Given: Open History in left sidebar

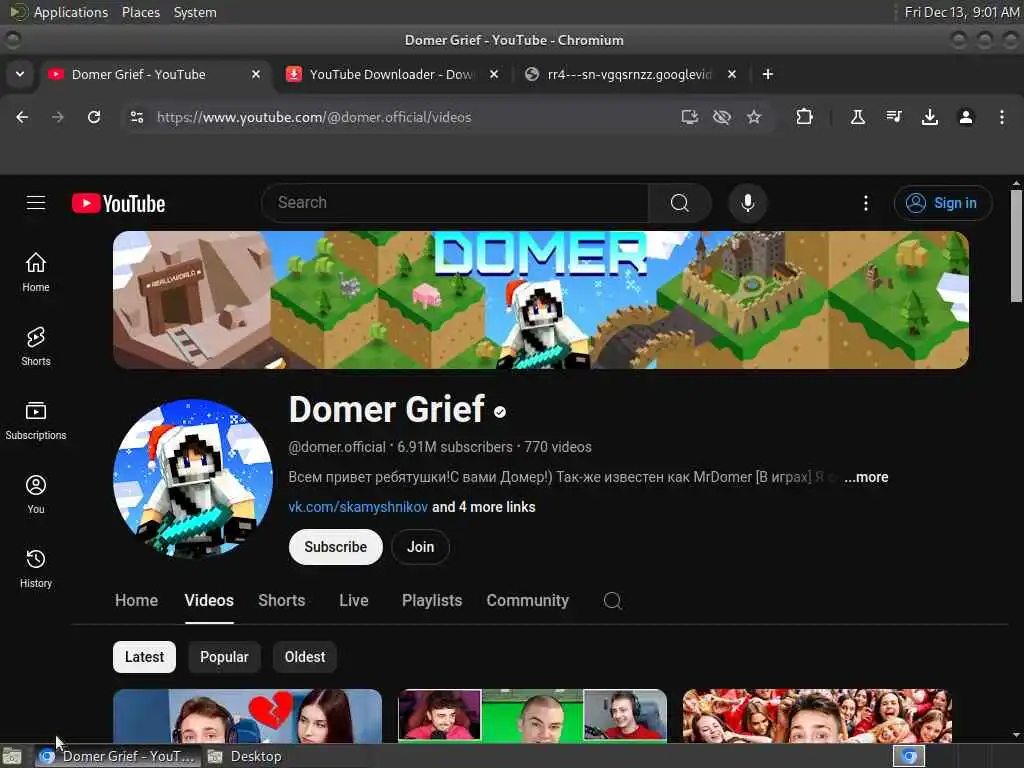Looking at the screenshot, I should pyautogui.click(x=36, y=568).
